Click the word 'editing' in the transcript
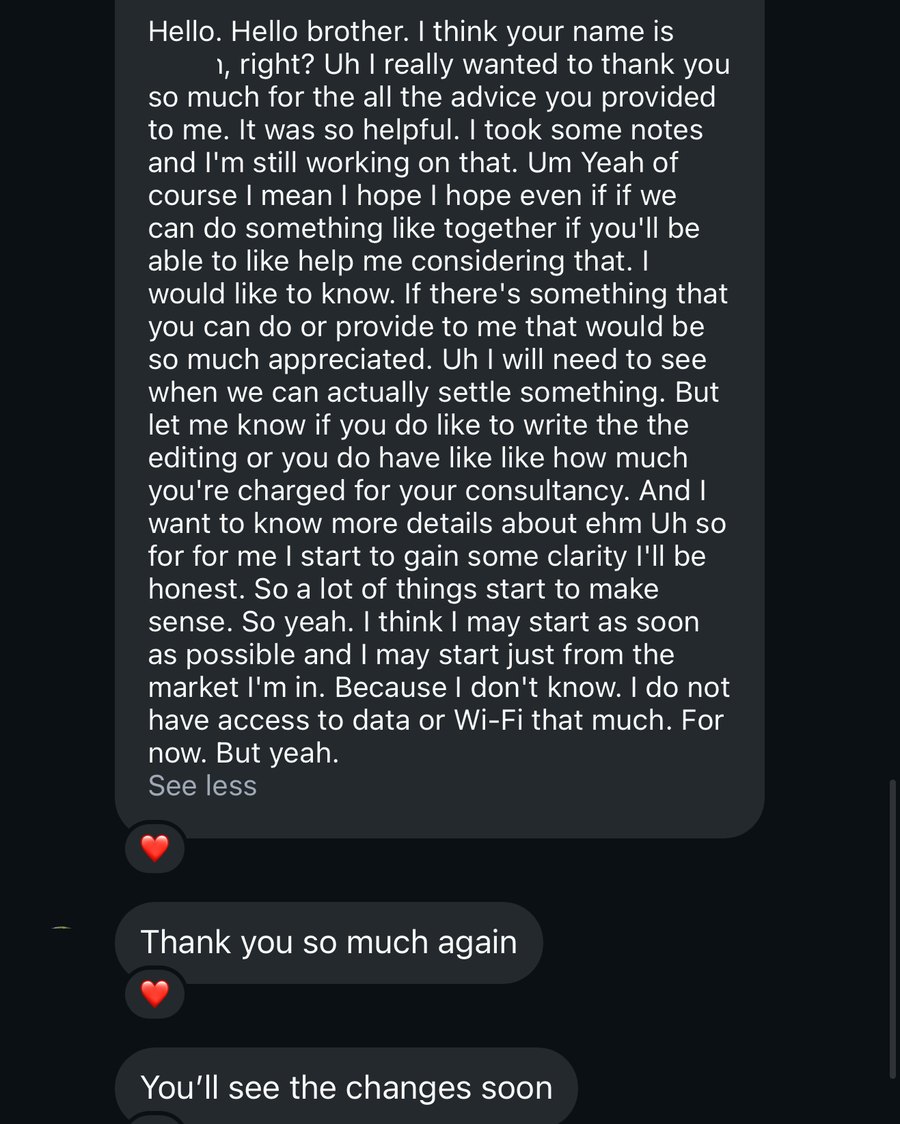 coord(192,458)
